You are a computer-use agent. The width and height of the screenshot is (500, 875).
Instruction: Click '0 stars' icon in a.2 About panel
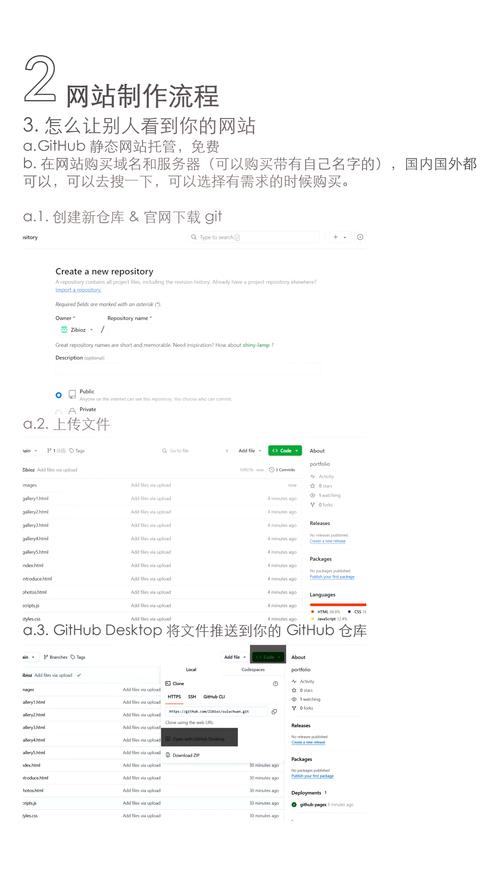pyautogui.click(x=312, y=486)
